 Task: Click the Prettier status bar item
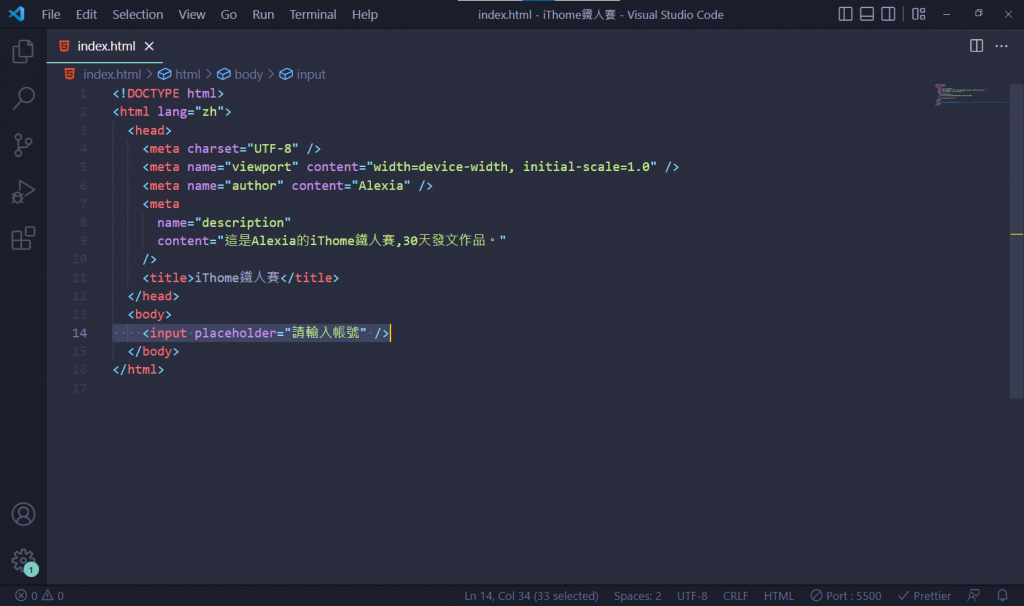point(924,596)
